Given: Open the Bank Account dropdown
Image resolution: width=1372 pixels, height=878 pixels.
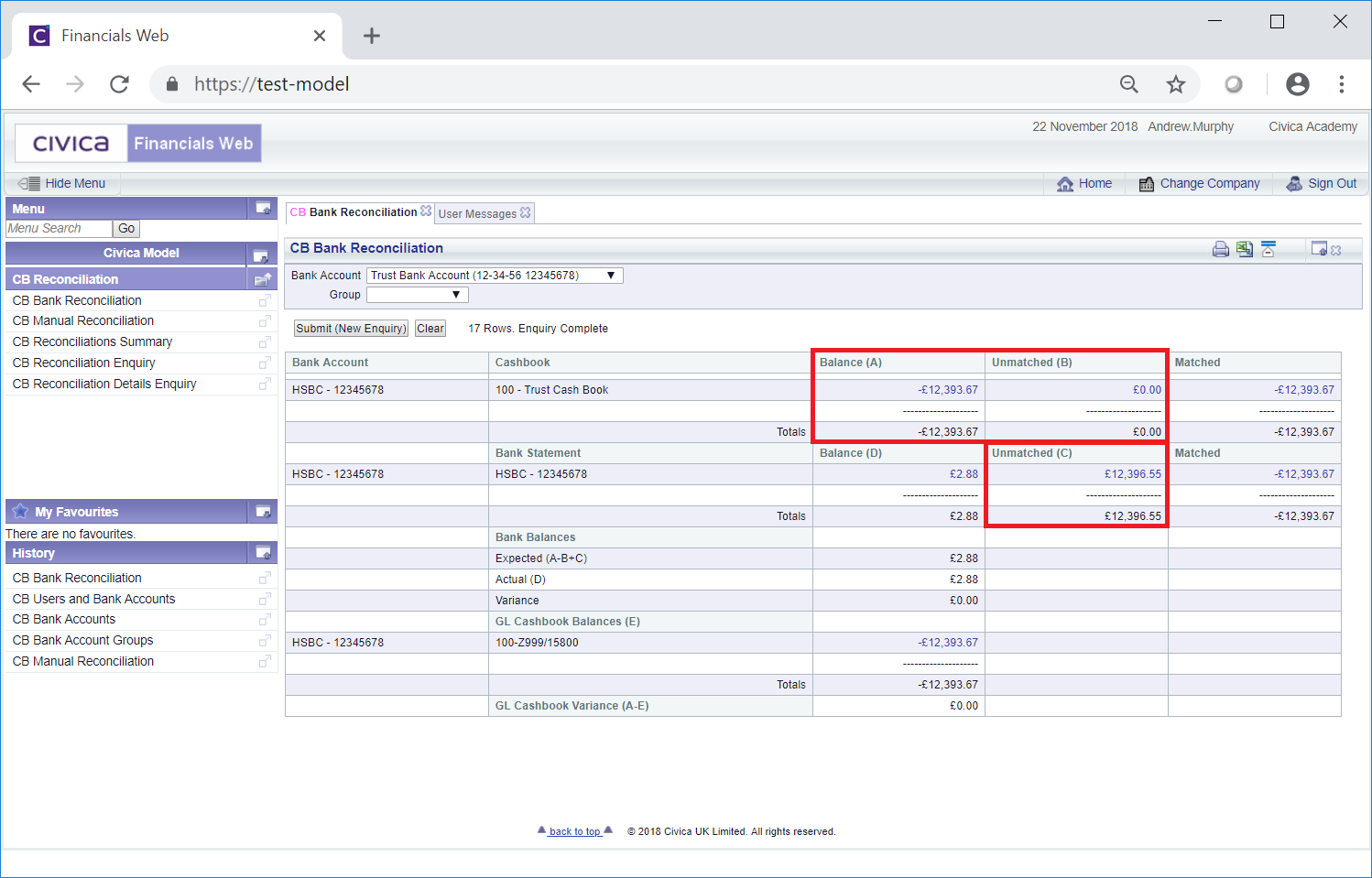Looking at the screenshot, I should [495, 276].
